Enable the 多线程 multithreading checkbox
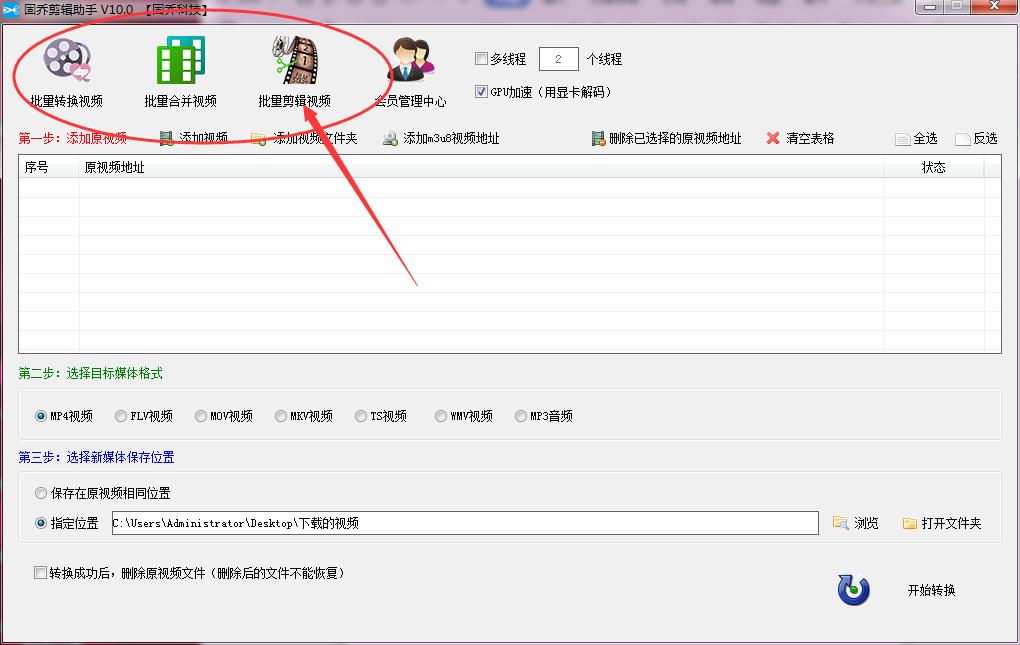Viewport: 1020px width, 645px height. [x=481, y=58]
